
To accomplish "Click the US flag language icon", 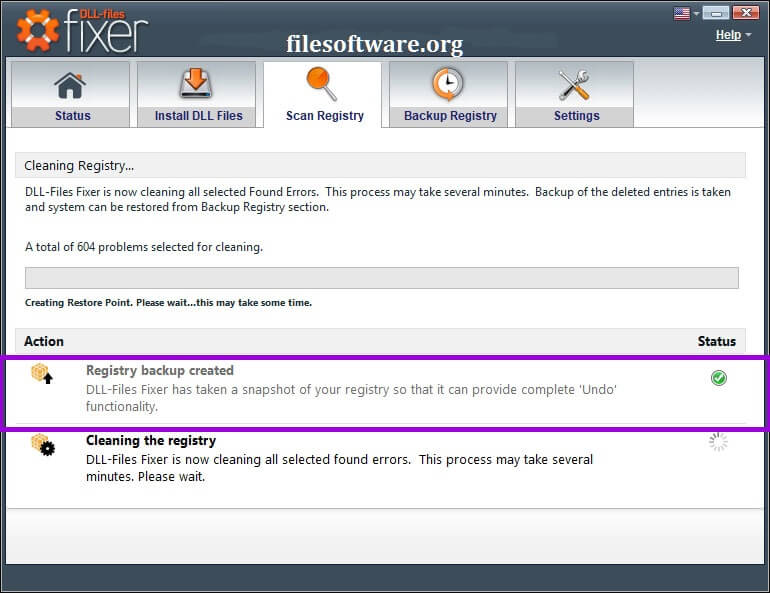I will coord(682,13).
